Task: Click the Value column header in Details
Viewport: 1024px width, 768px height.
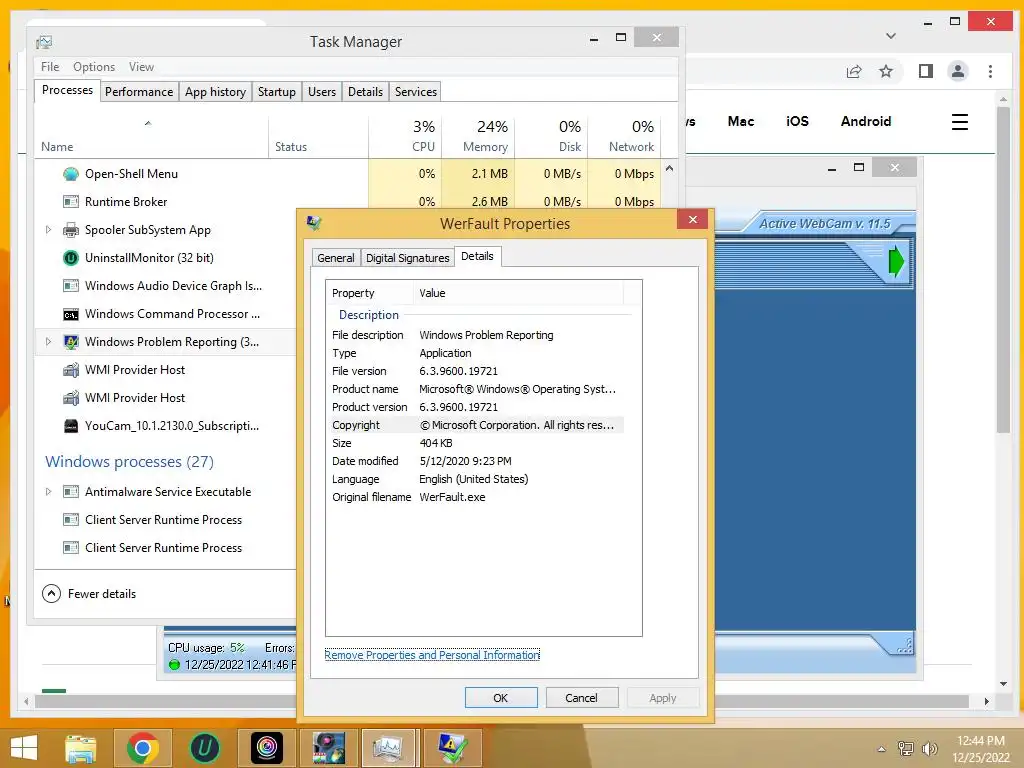Action: tap(519, 293)
